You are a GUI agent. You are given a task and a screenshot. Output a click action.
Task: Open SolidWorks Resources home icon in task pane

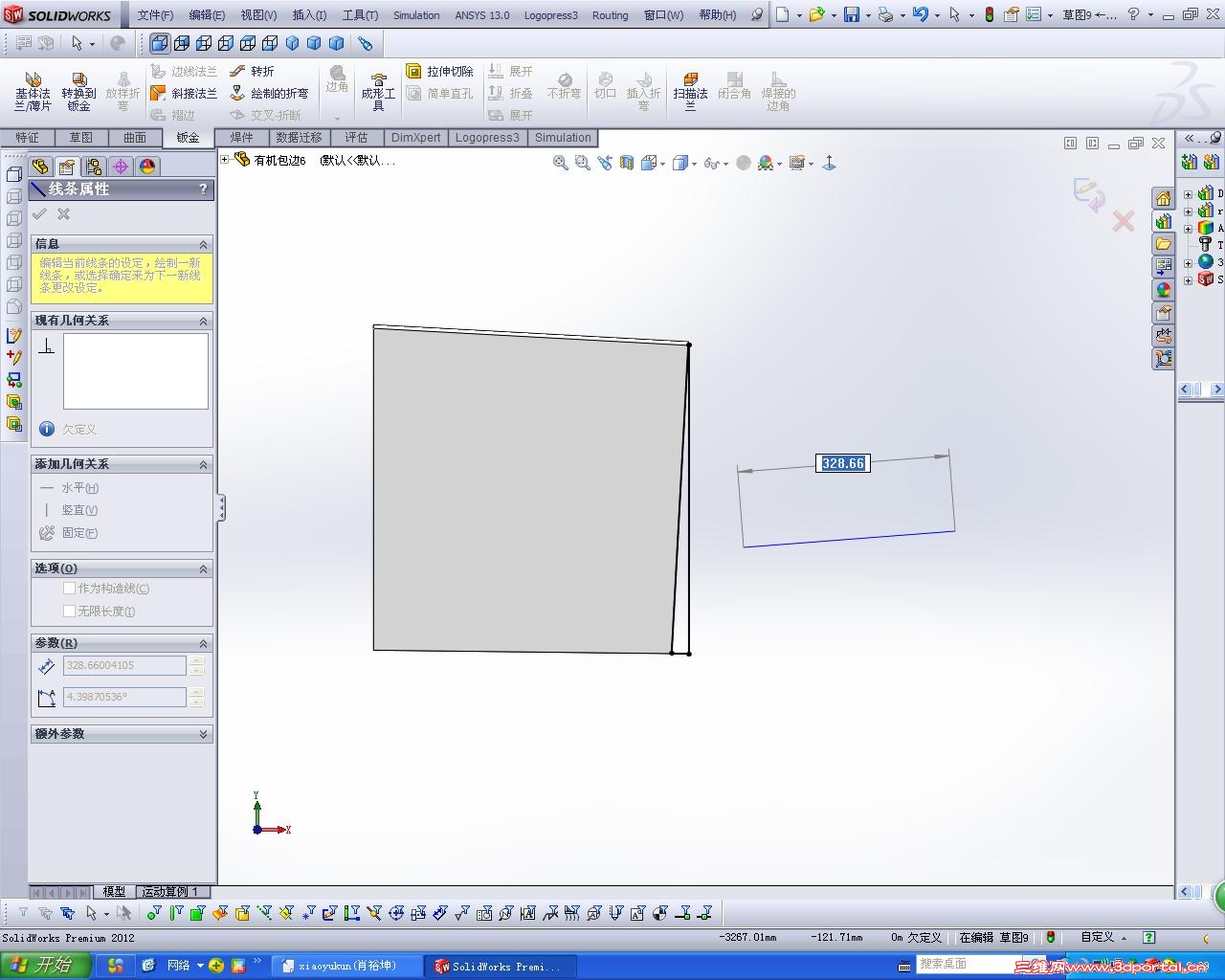(1163, 198)
